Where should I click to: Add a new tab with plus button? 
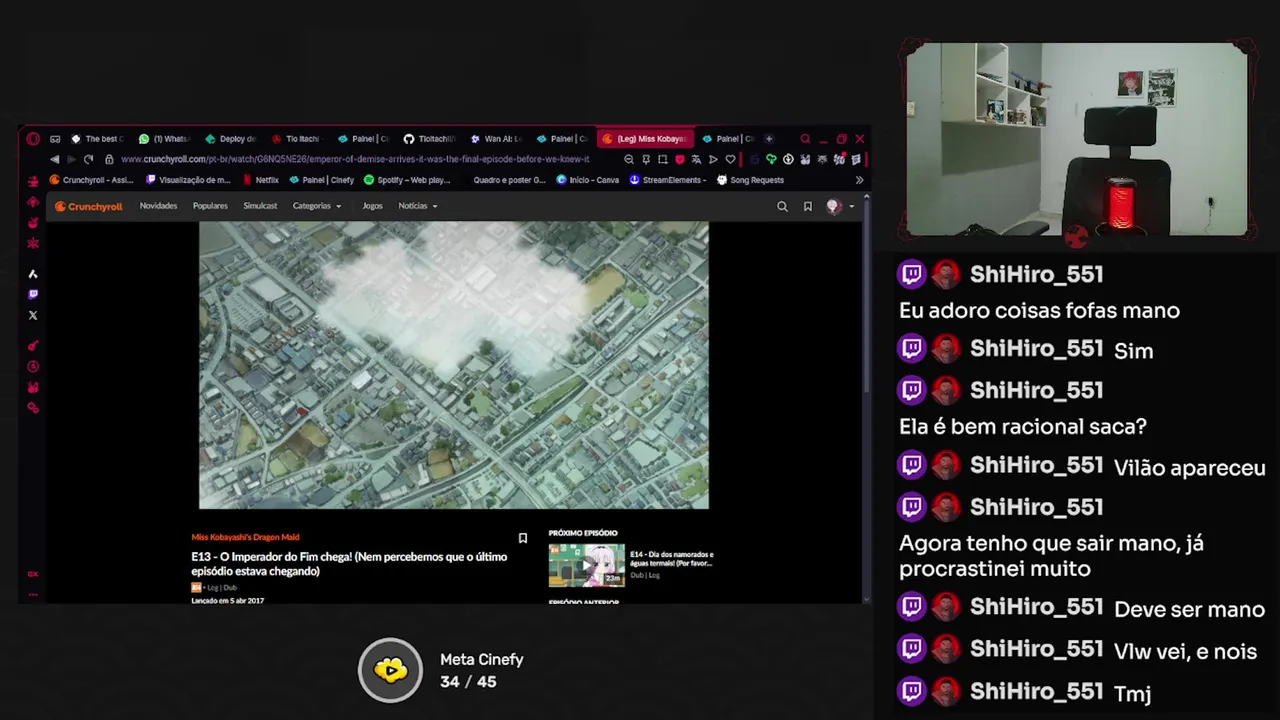(769, 139)
